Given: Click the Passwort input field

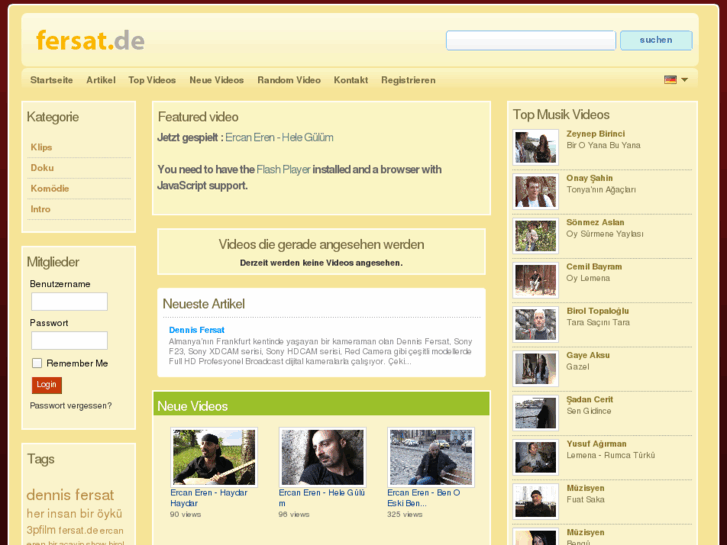Looking at the screenshot, I should click(70, 340).
